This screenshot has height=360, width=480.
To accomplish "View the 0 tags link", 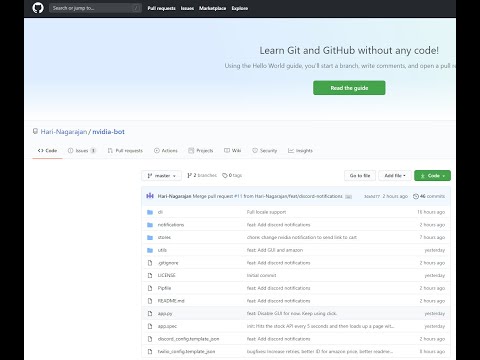I will click(232, 175).
